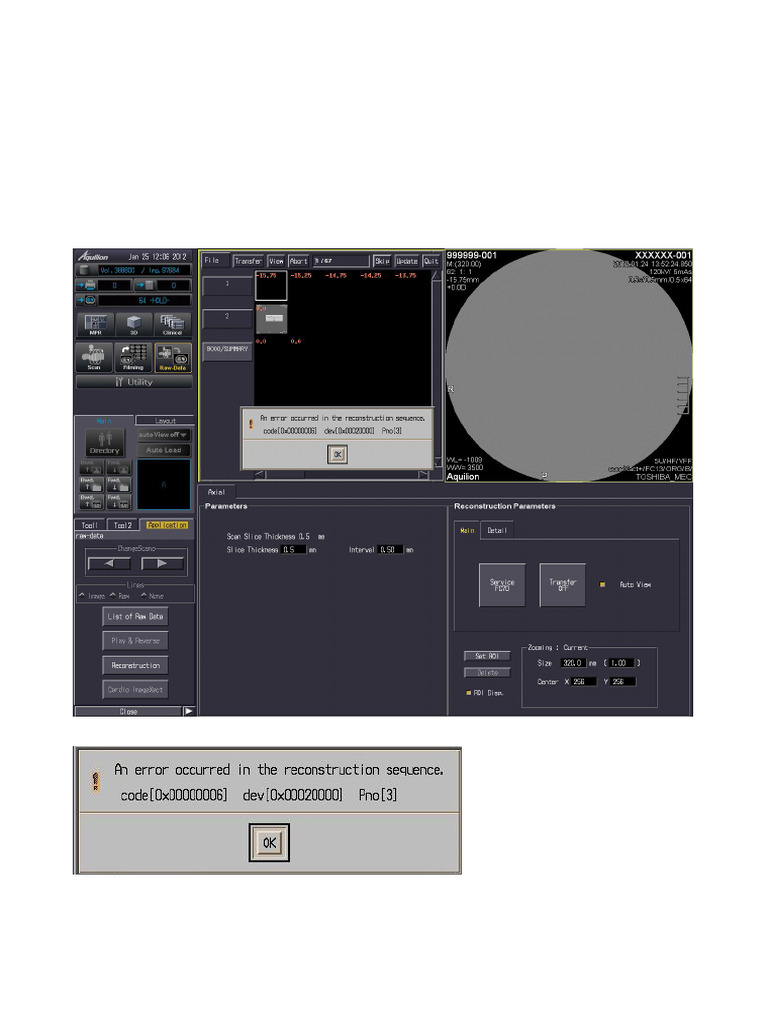Switch to the Tool2 tab

[123, 525]
